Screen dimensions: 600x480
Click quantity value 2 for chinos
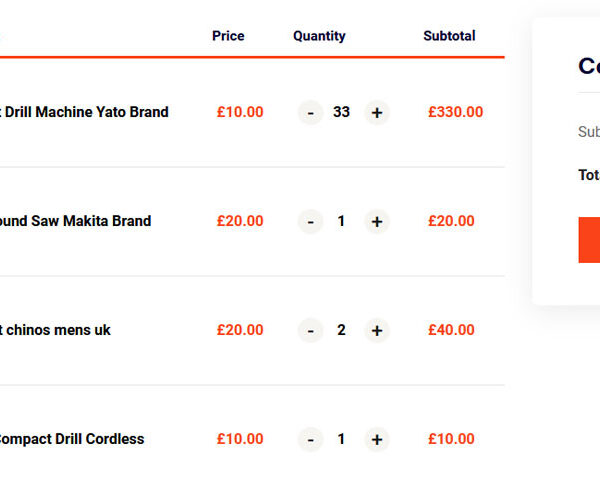(341, 330)
